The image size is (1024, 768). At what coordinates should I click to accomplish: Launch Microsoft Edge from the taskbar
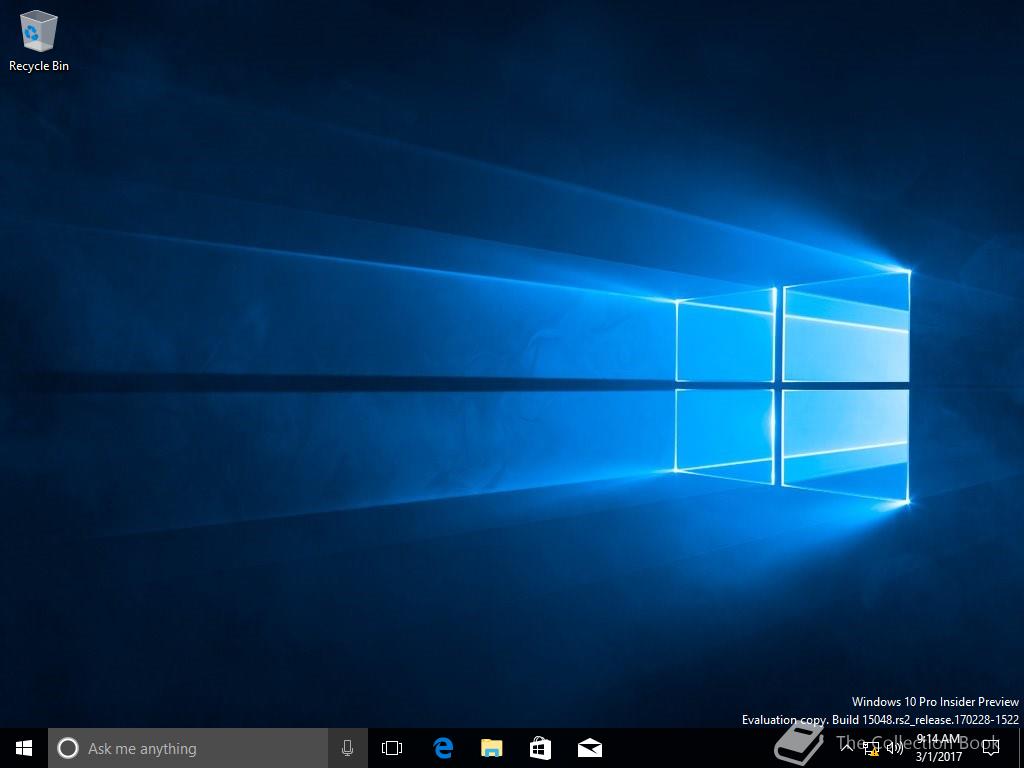click(443, 748)
